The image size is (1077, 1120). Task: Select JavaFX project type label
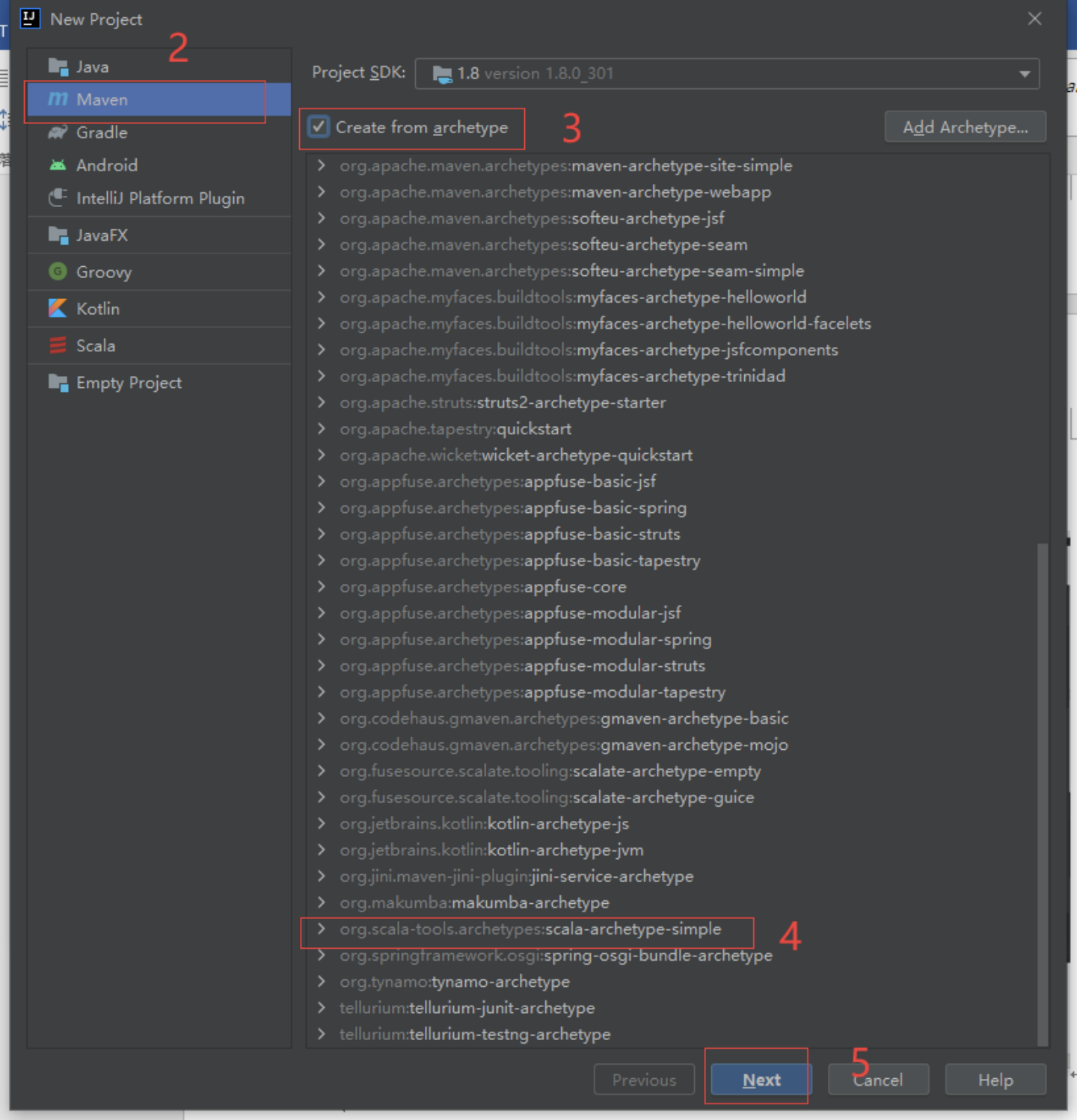coord(102,236)
